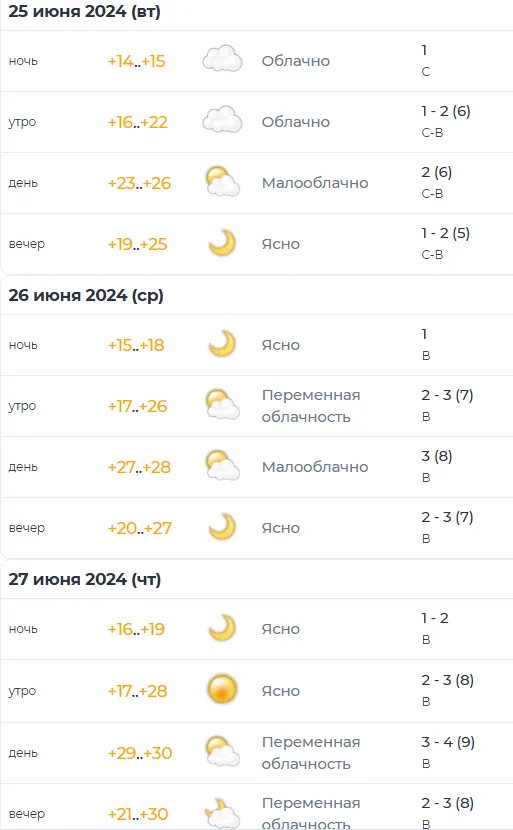Click cloud icon for June 25 morning

(x=222, y=120)
